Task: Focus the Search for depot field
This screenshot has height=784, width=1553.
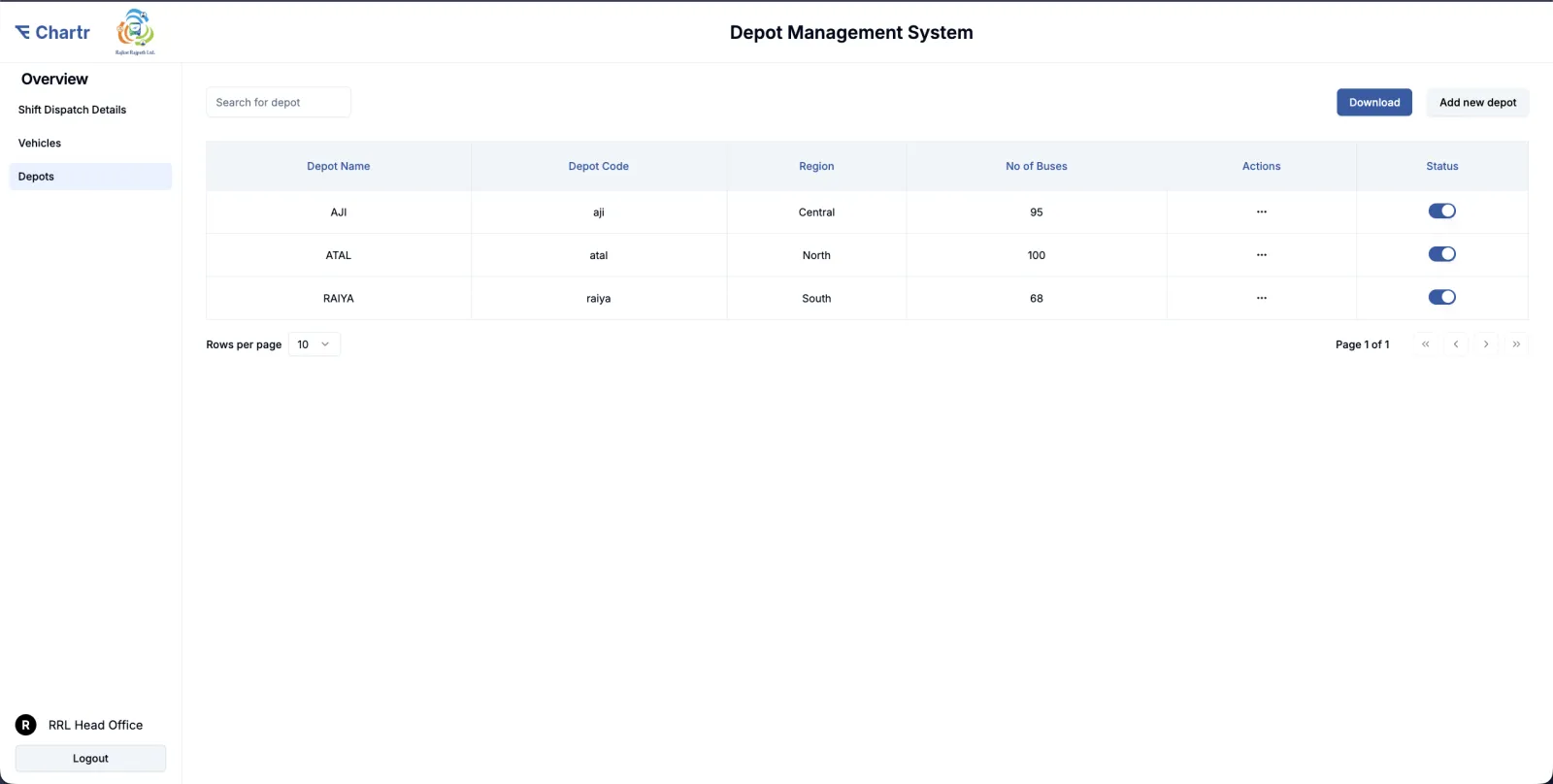Action: point(279,102)
